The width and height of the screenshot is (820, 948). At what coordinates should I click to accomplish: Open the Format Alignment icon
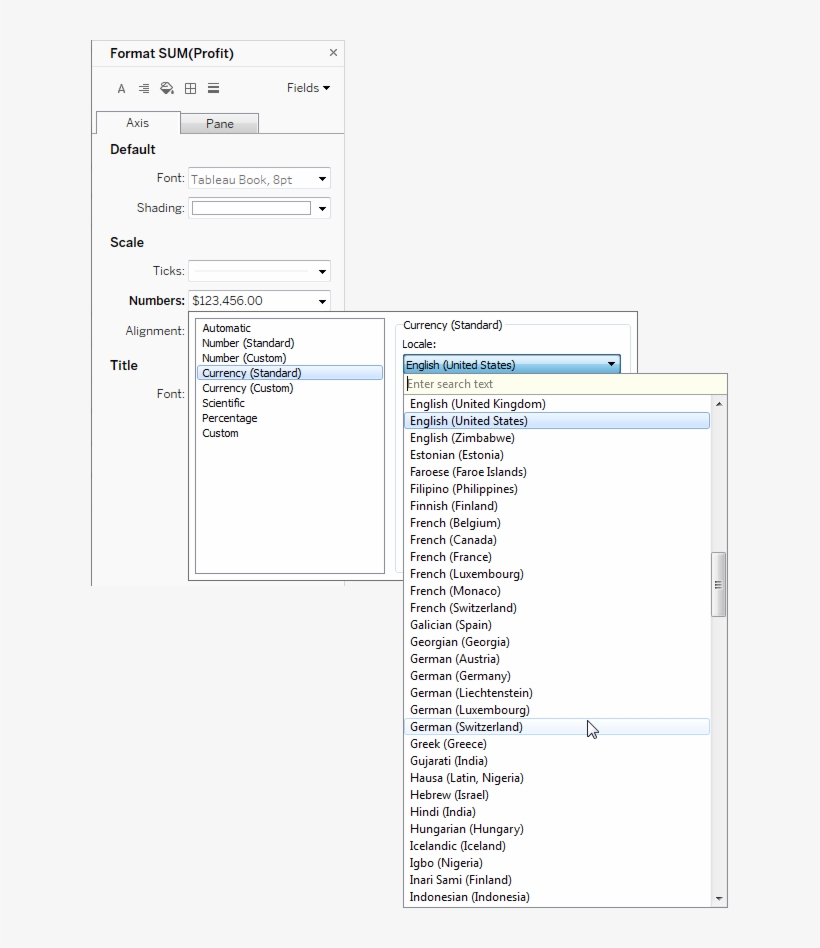pyautogui.click(x=144, y=89)
